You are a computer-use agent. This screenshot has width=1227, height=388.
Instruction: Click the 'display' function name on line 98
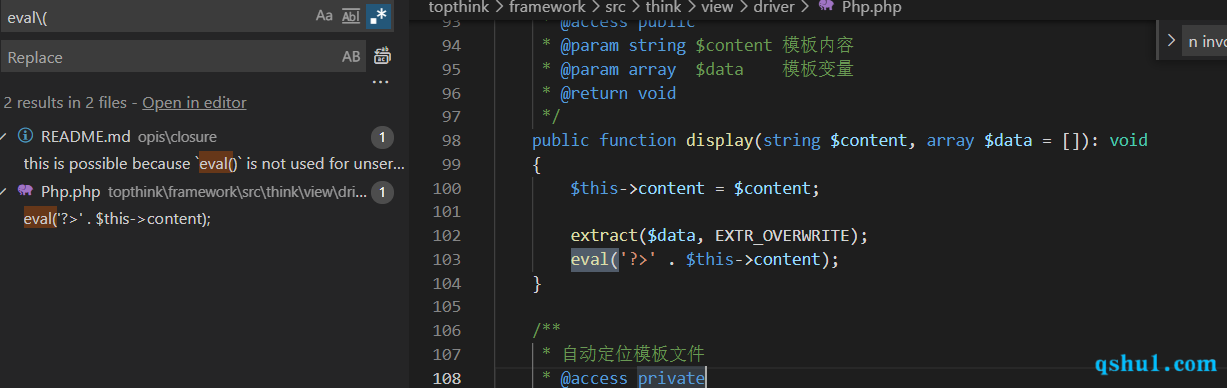click(x=720, y=141)
